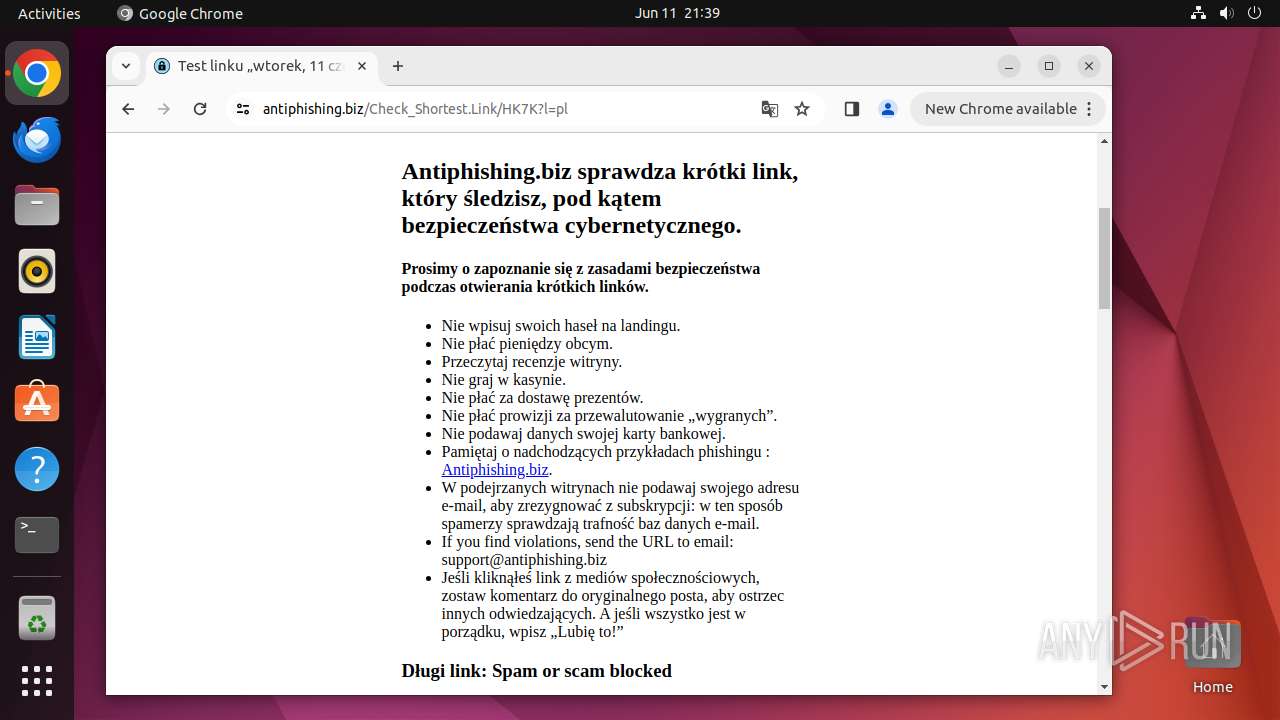Go back to previous page

(128, 109)
